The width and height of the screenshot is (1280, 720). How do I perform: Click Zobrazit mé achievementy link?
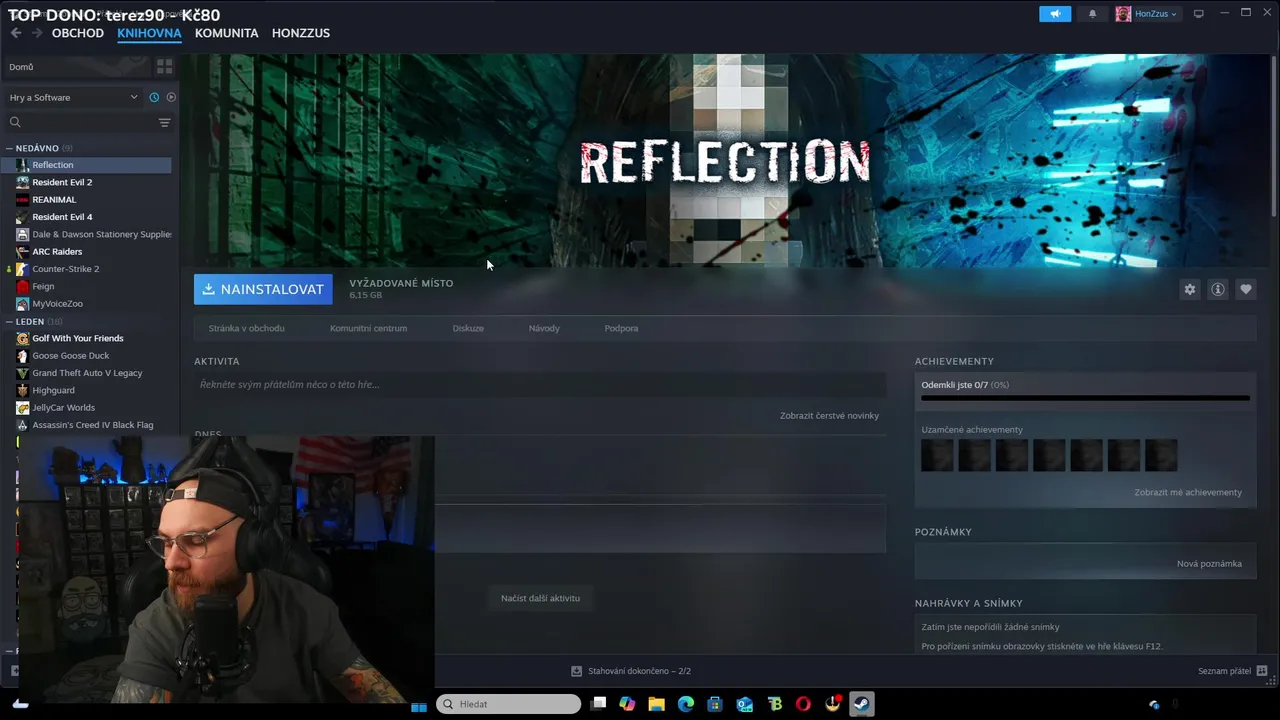[x=1188, y=492]
